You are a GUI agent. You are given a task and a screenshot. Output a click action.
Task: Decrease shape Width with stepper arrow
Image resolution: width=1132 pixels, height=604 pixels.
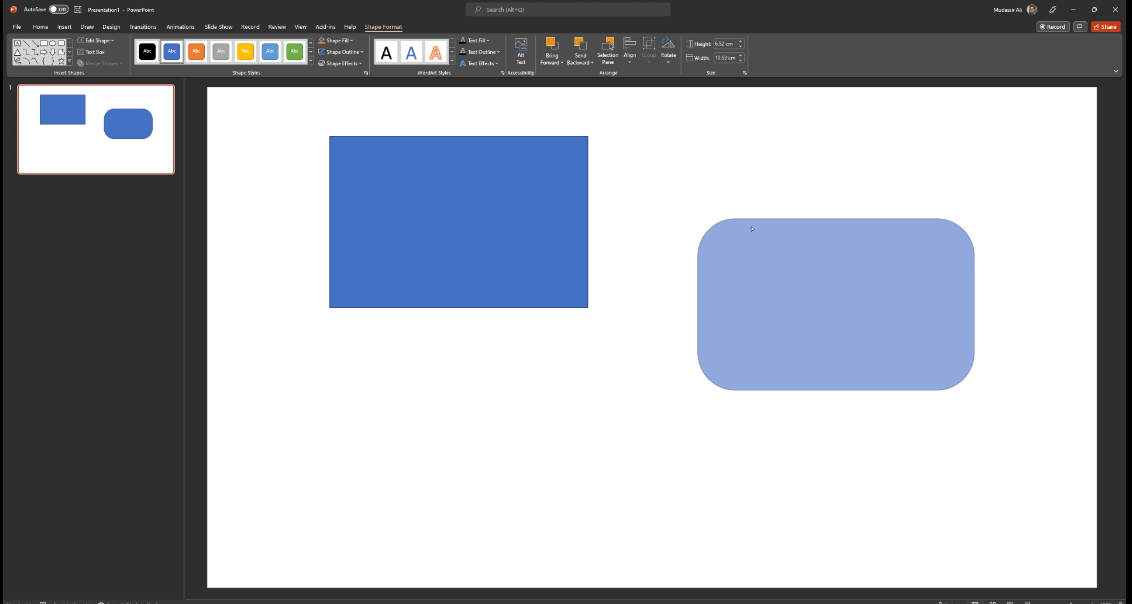(x=741, y=60)
